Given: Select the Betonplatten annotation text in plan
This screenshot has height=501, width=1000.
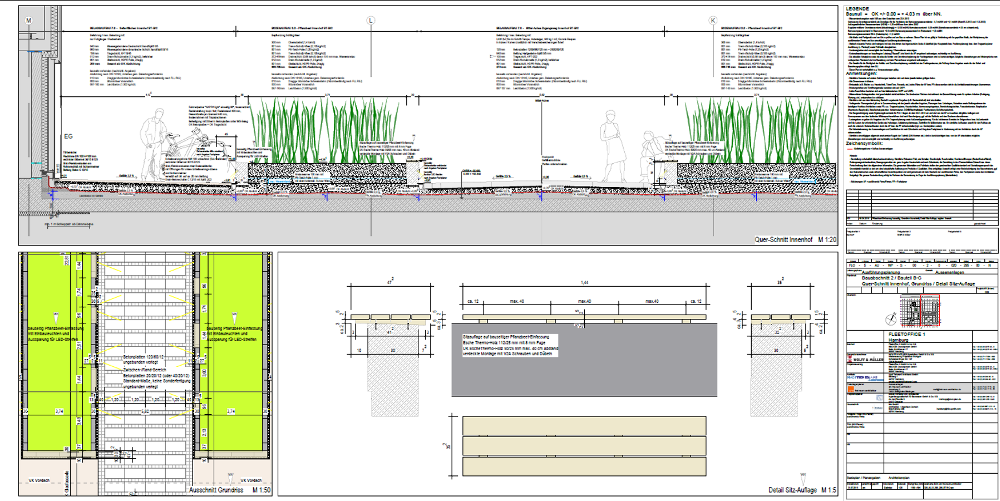Looking at the screenshot, I should (x=140, y=359).
